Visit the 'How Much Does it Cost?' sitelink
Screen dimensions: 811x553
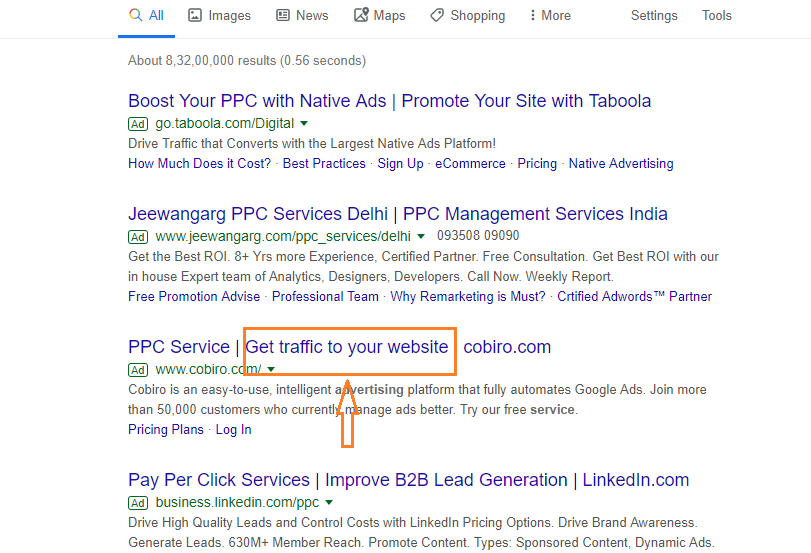tap(199, 163)
